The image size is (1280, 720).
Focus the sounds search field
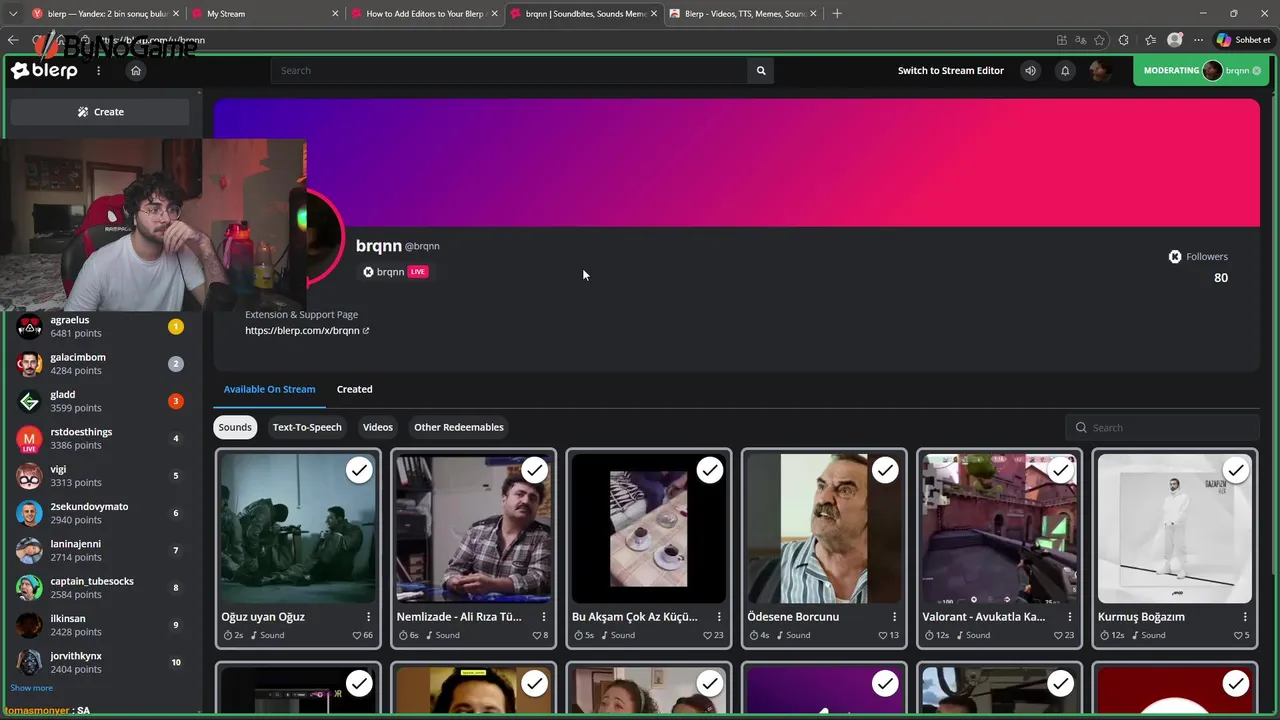1161,428
